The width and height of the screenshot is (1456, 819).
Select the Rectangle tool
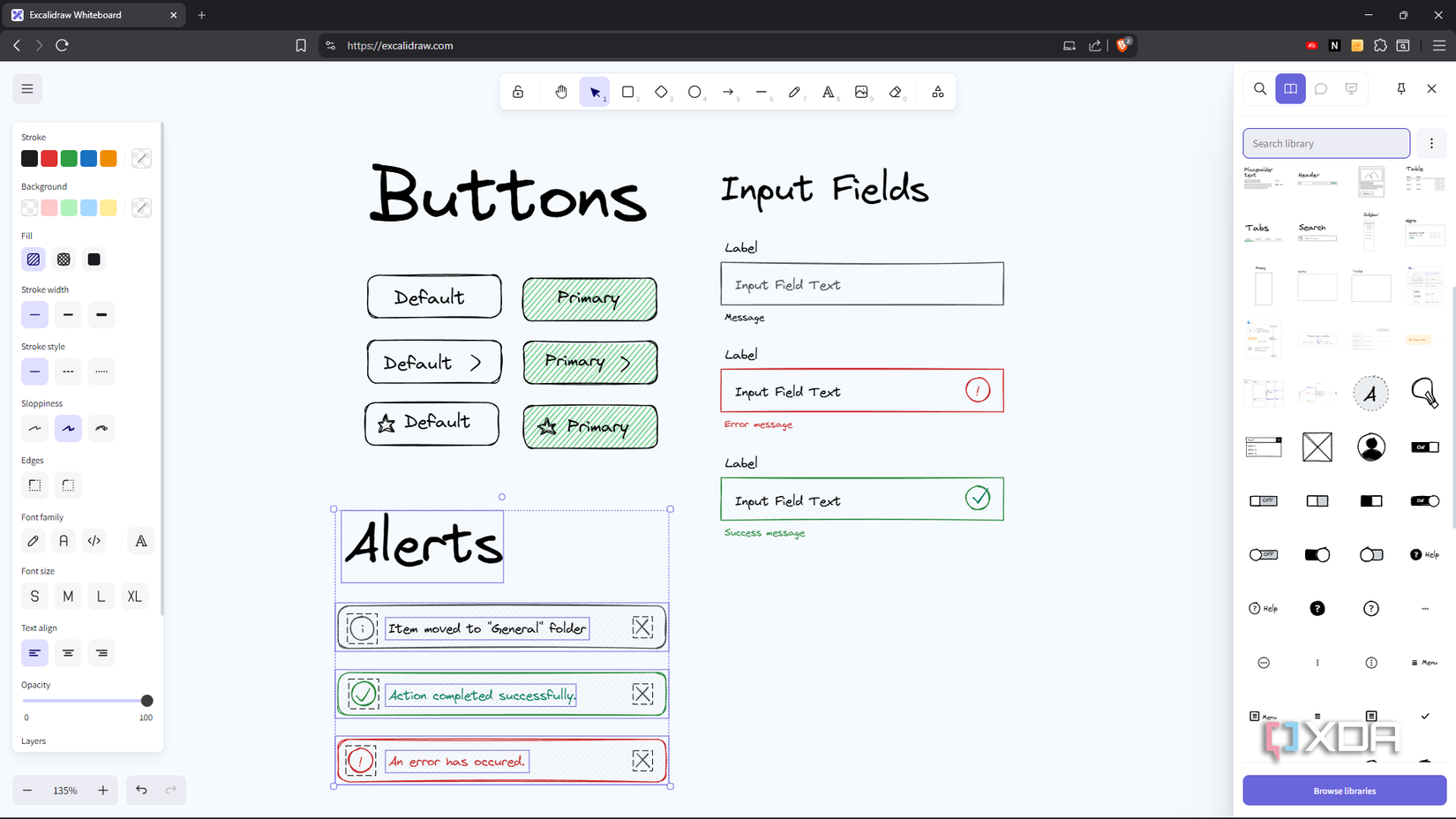[x=628, y=91]
